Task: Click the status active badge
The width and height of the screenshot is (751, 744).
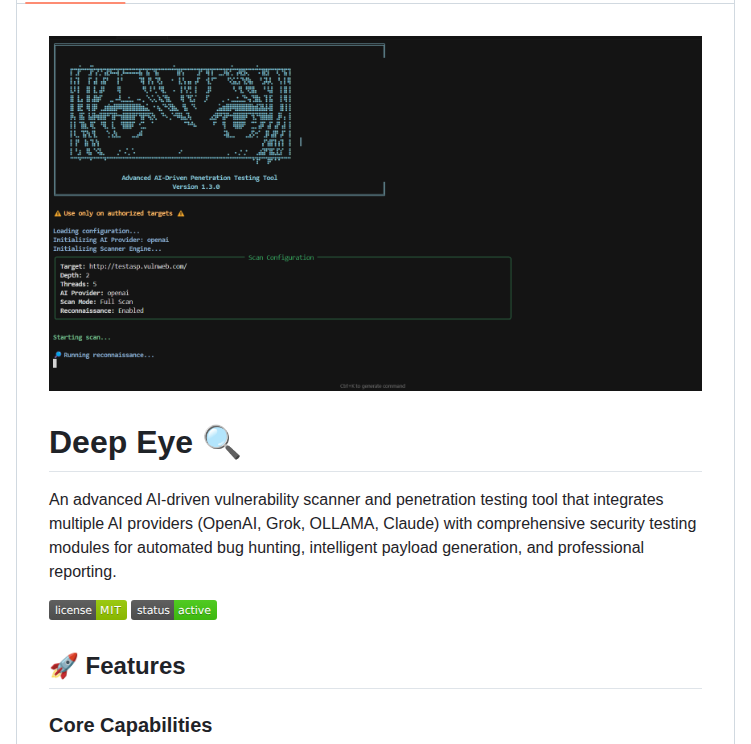Action: [x=174, y=610]
